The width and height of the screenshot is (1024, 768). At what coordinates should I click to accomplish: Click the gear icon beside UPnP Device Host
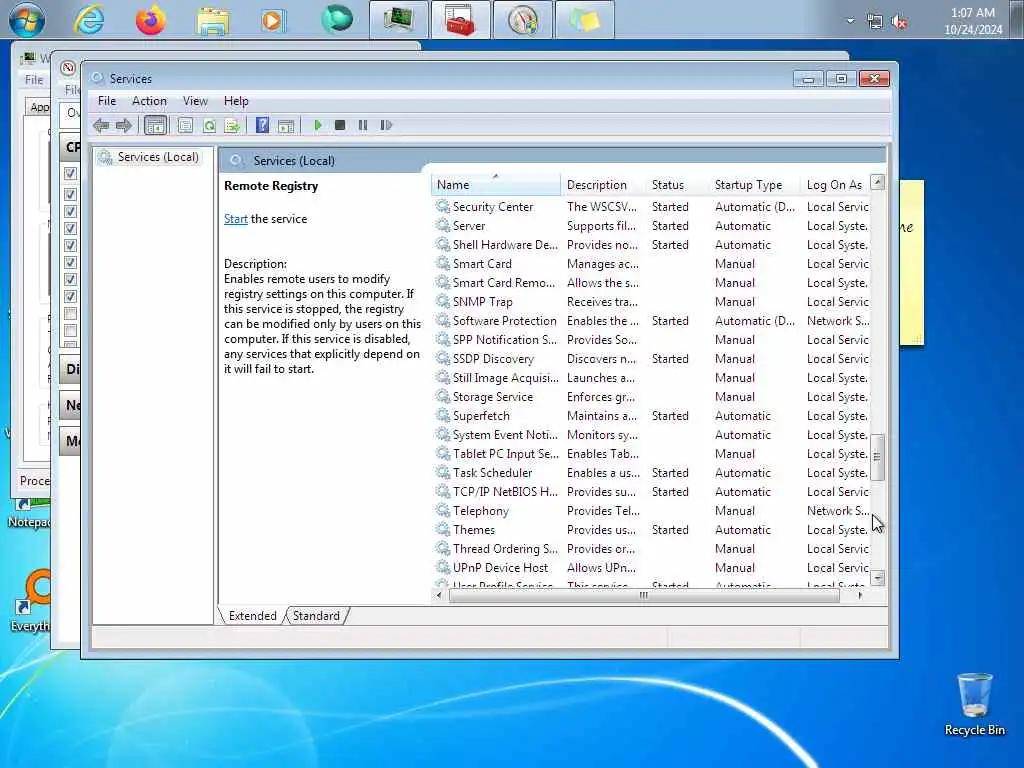[443, 568]
